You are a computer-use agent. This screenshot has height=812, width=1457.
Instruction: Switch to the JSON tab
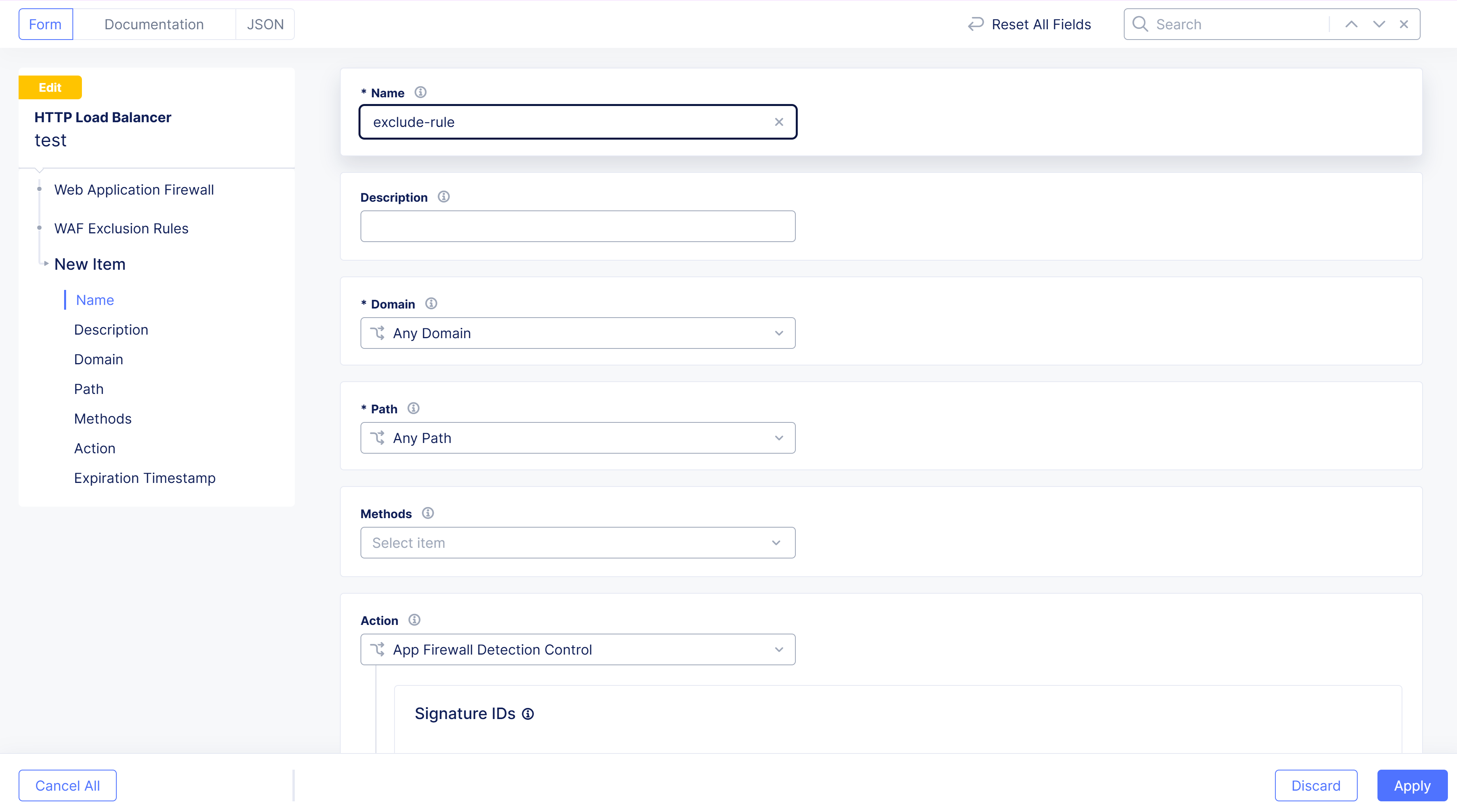pos(265,24)
